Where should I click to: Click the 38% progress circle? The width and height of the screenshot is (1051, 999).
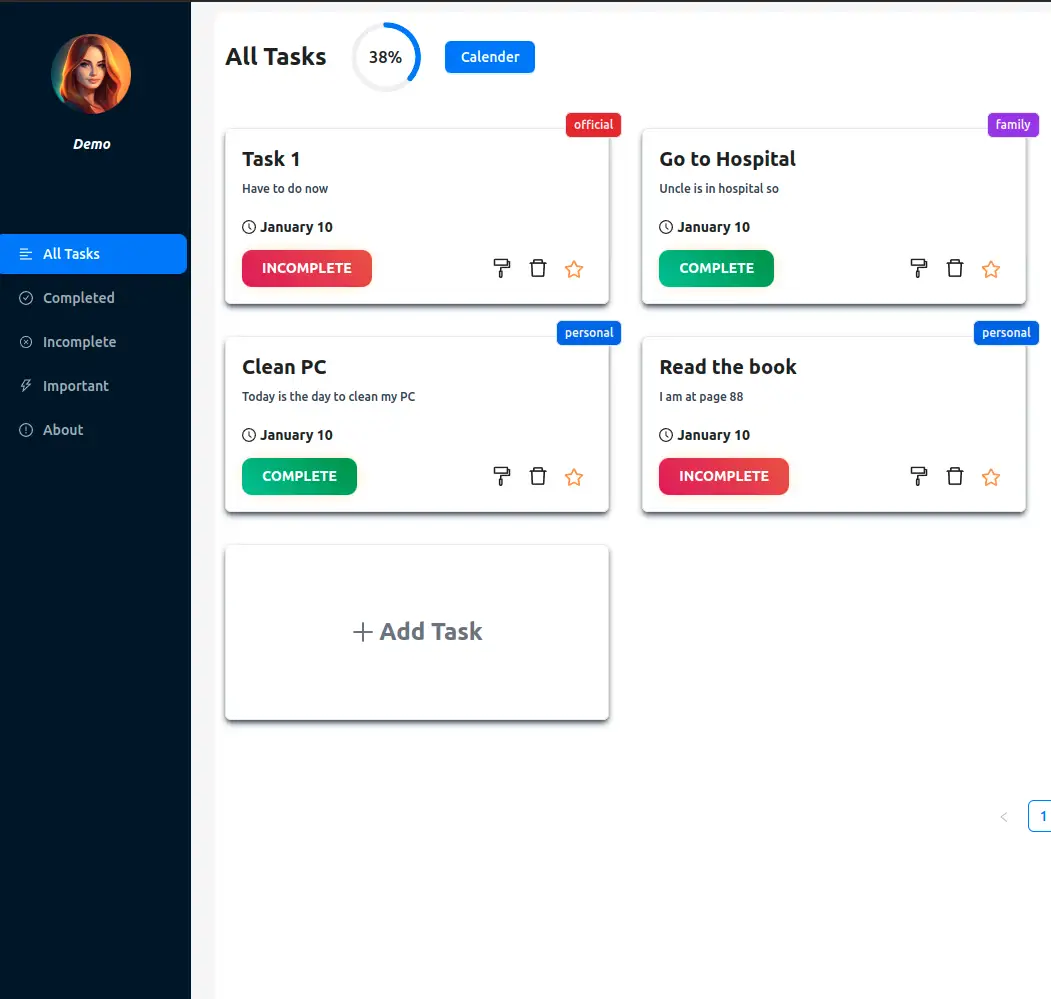pos(385,57)
